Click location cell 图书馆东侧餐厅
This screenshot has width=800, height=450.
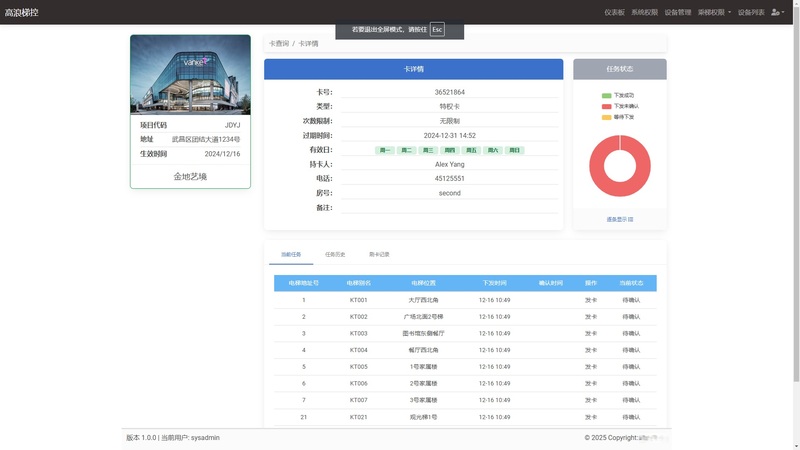tap(423, 333)
